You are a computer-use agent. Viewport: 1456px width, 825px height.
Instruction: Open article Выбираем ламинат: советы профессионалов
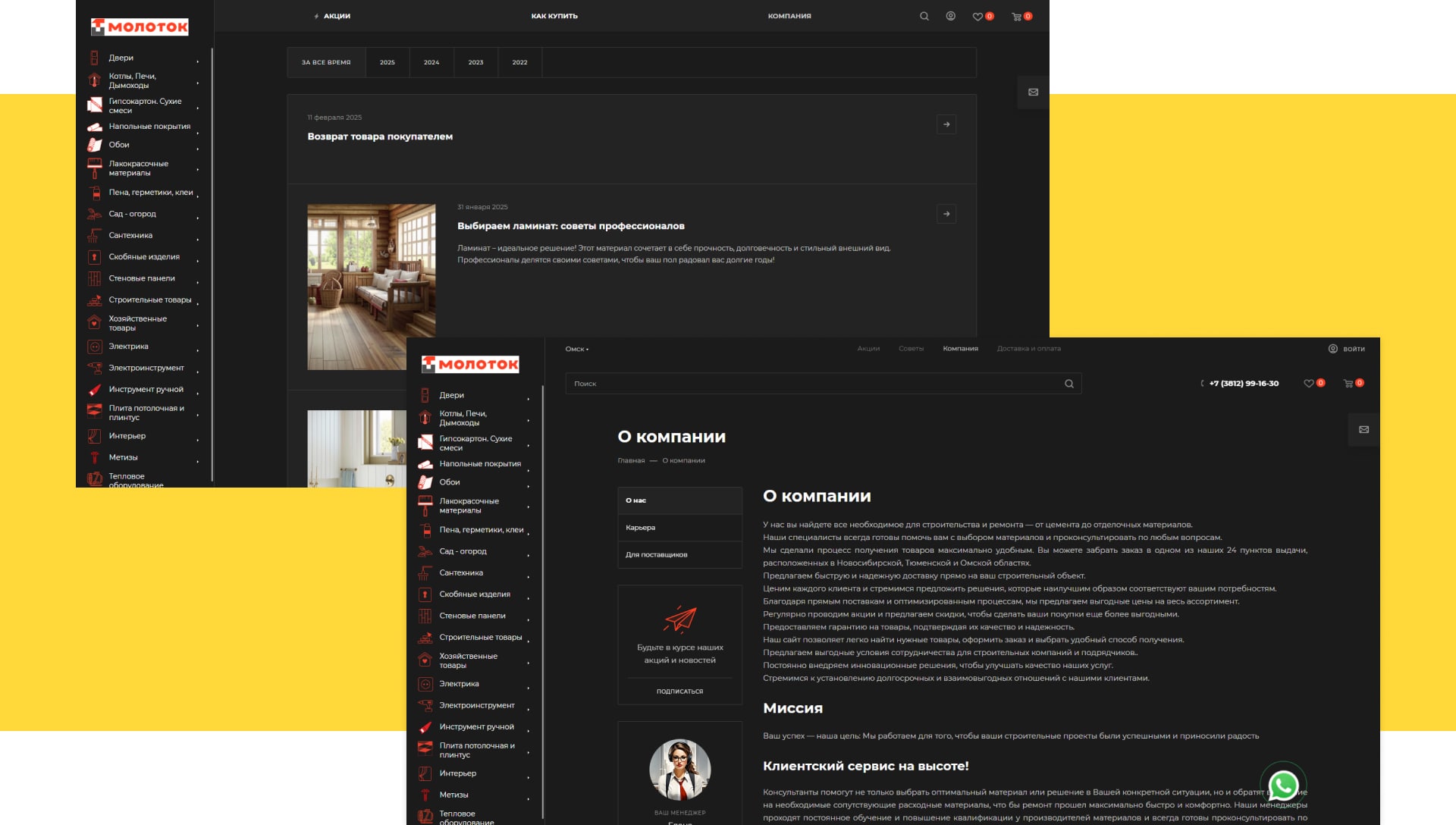(x=570, y=226)
